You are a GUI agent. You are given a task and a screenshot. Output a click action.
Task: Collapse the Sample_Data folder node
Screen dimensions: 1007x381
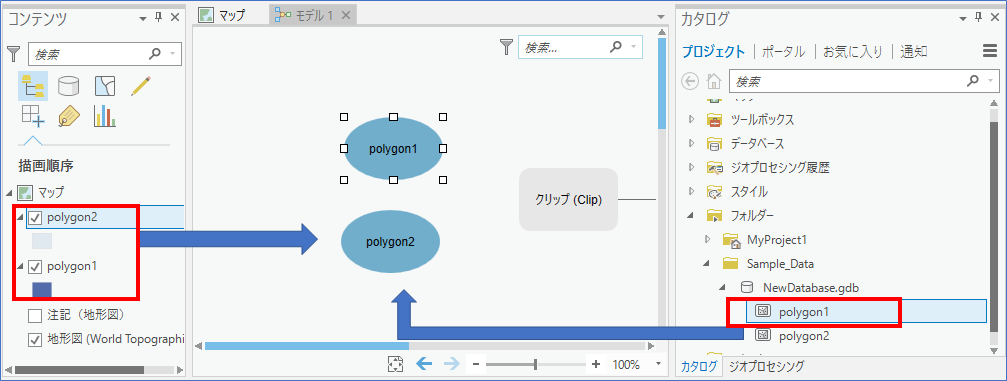pyautogui.click(x=707, y=263)
